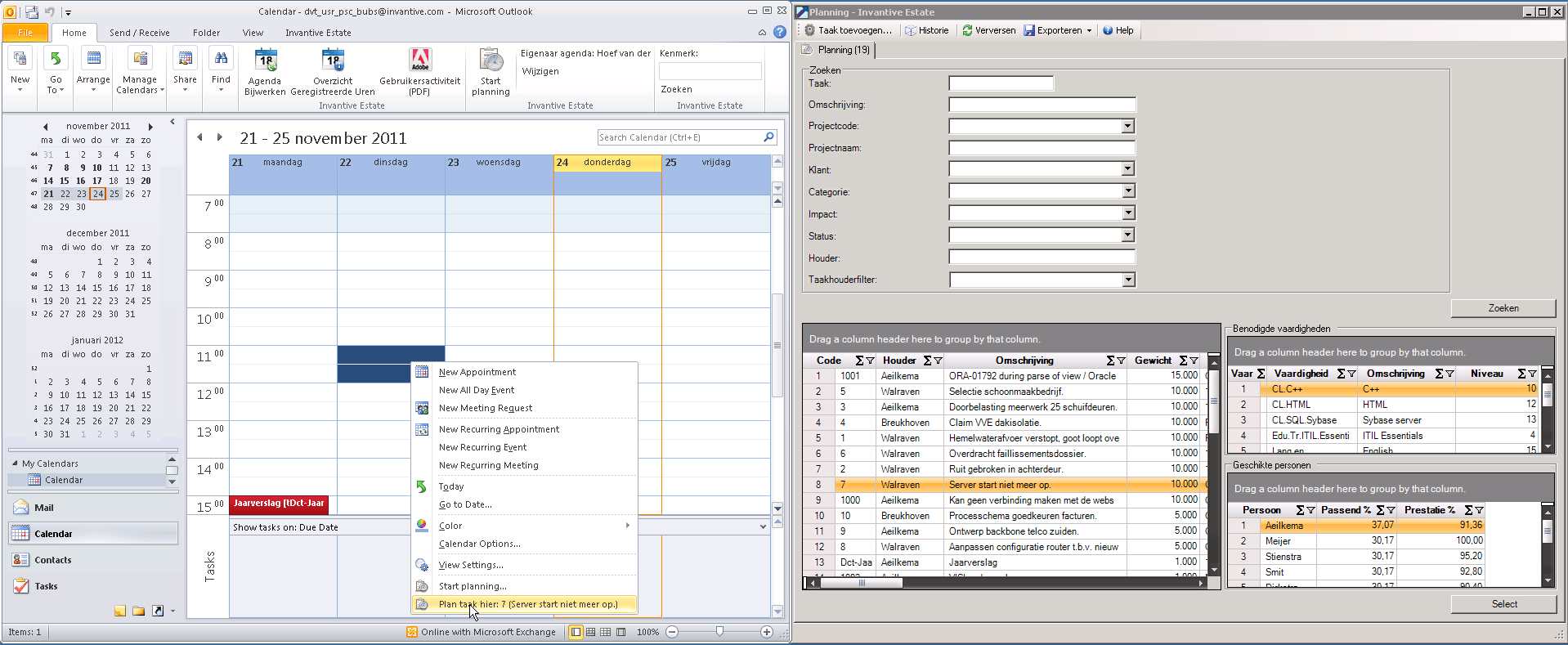Click the Zoeken button in Planning window
Screen dimensions: 1568x645
pos(1503,308)
